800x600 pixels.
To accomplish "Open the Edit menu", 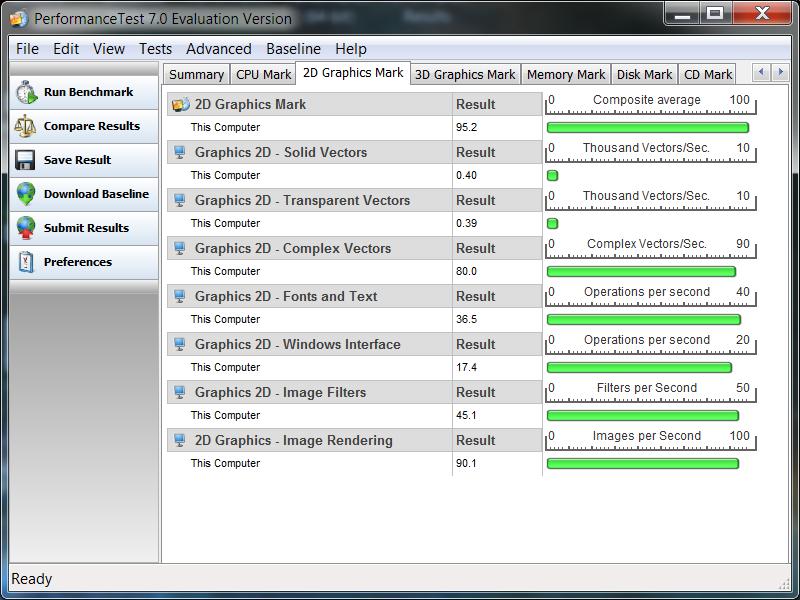I will tap(66, 49).
